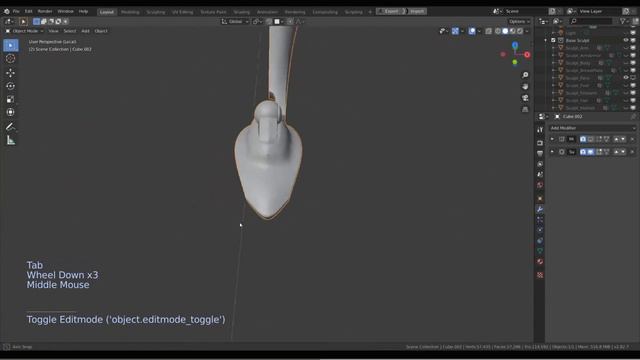Open the viewport Add menu

tap(85, 31)
